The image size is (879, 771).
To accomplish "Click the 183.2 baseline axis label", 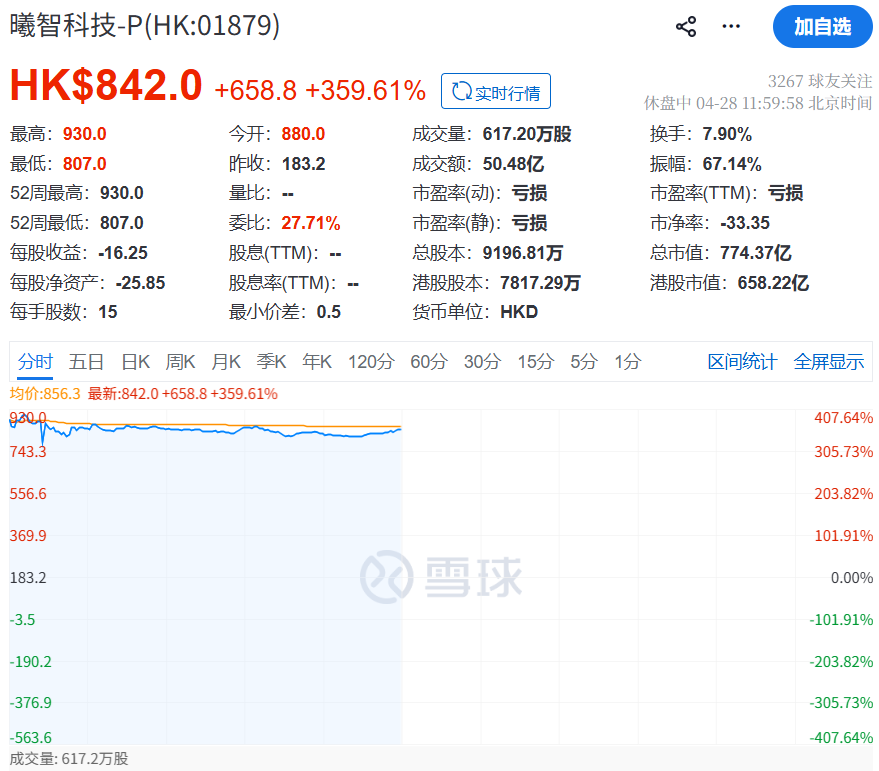I will 28,578.
